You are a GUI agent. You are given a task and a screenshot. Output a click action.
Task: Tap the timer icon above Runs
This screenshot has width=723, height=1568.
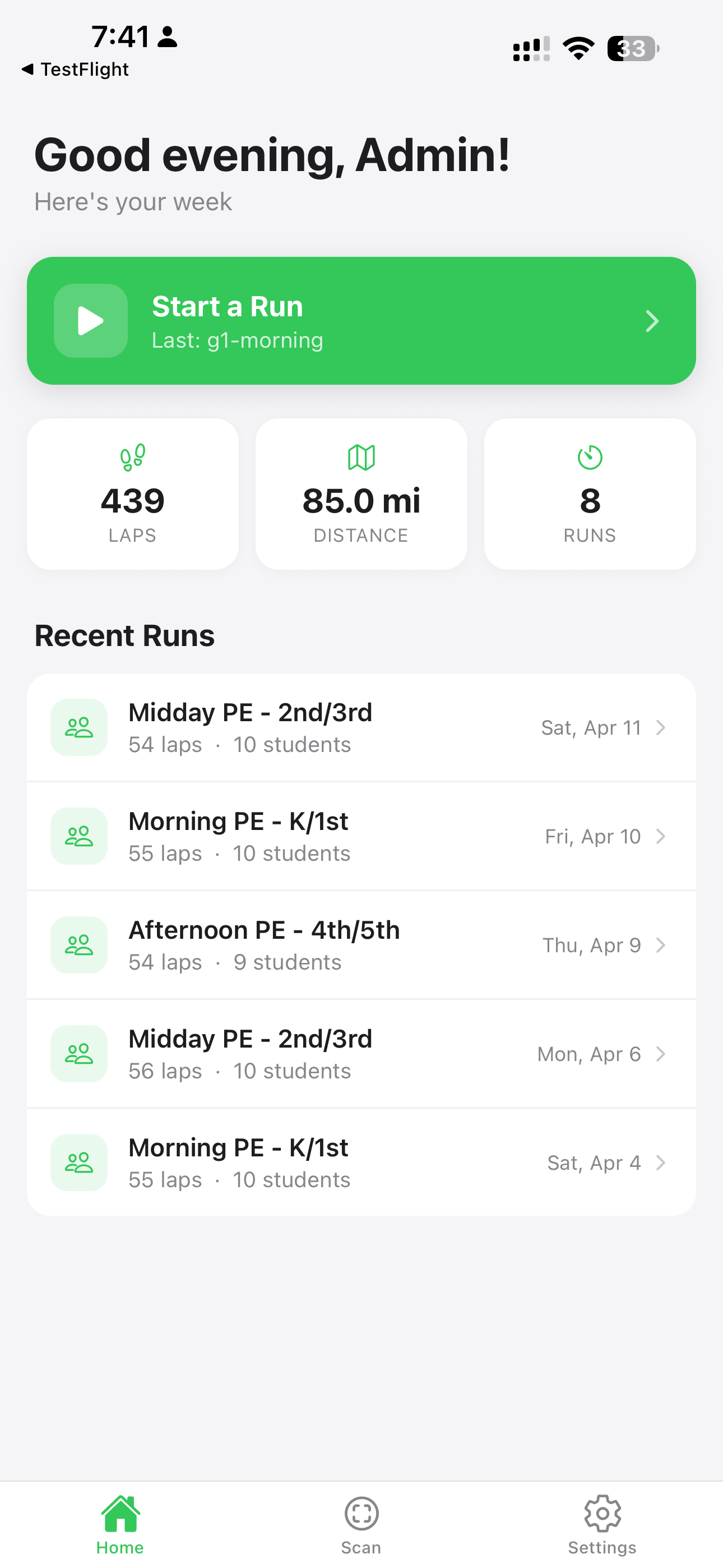coord(589,457)
